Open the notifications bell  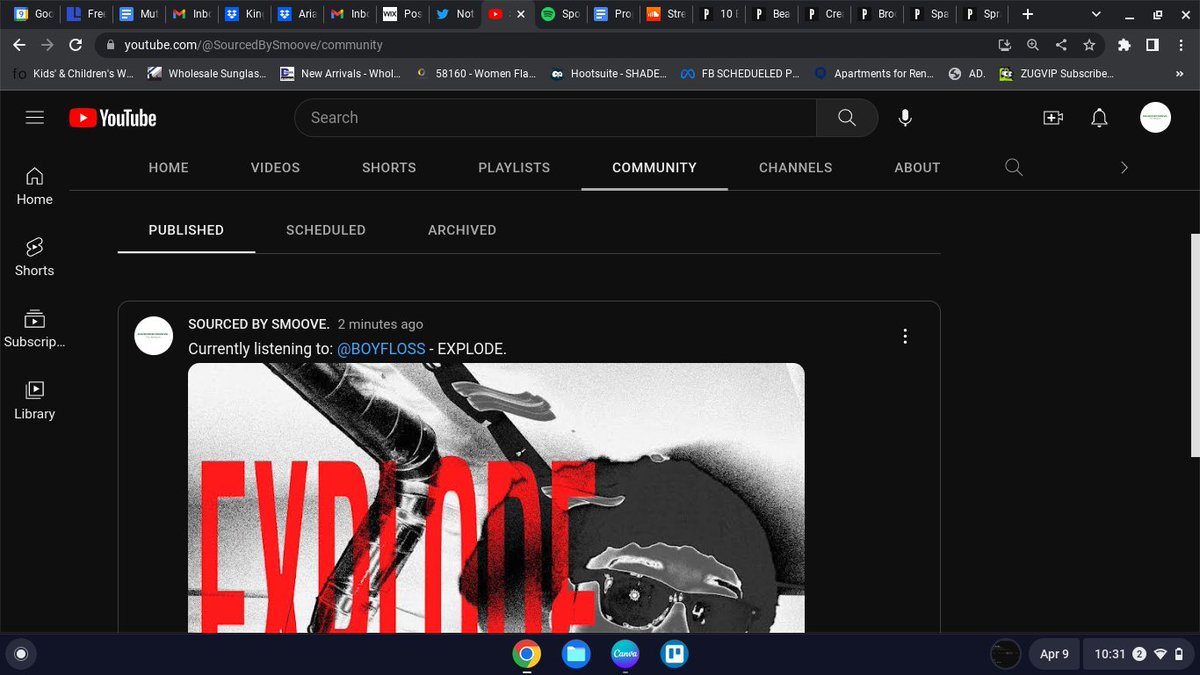(1099, 118)
